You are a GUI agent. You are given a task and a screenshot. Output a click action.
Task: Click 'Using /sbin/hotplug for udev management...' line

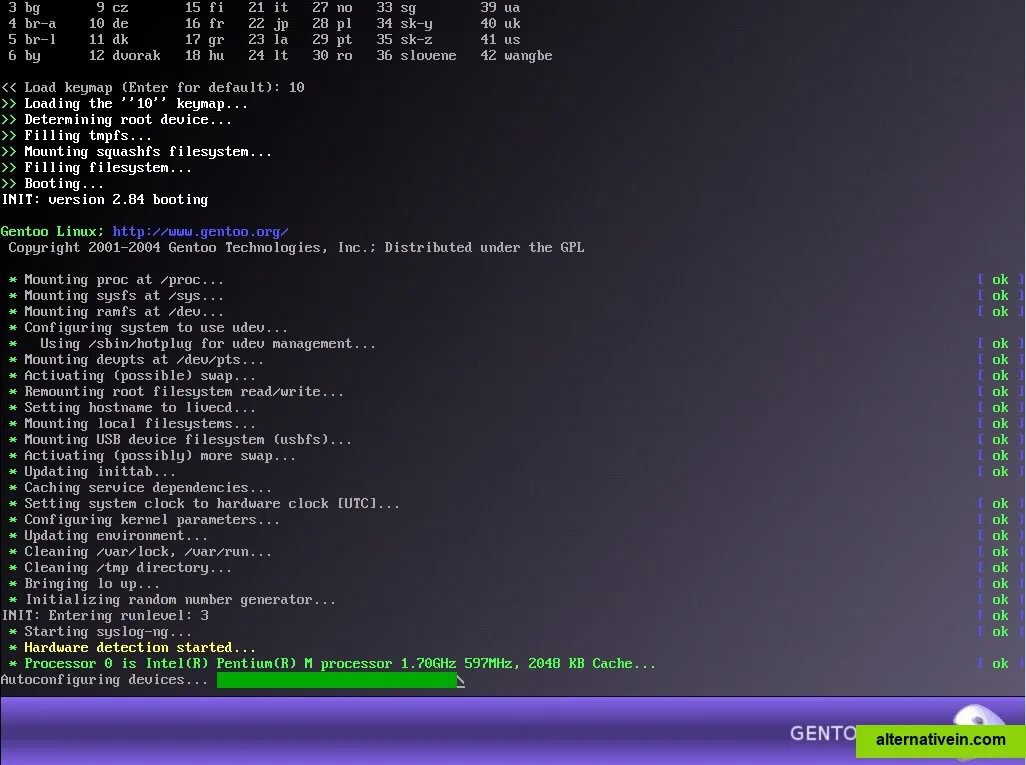(192, 344)
